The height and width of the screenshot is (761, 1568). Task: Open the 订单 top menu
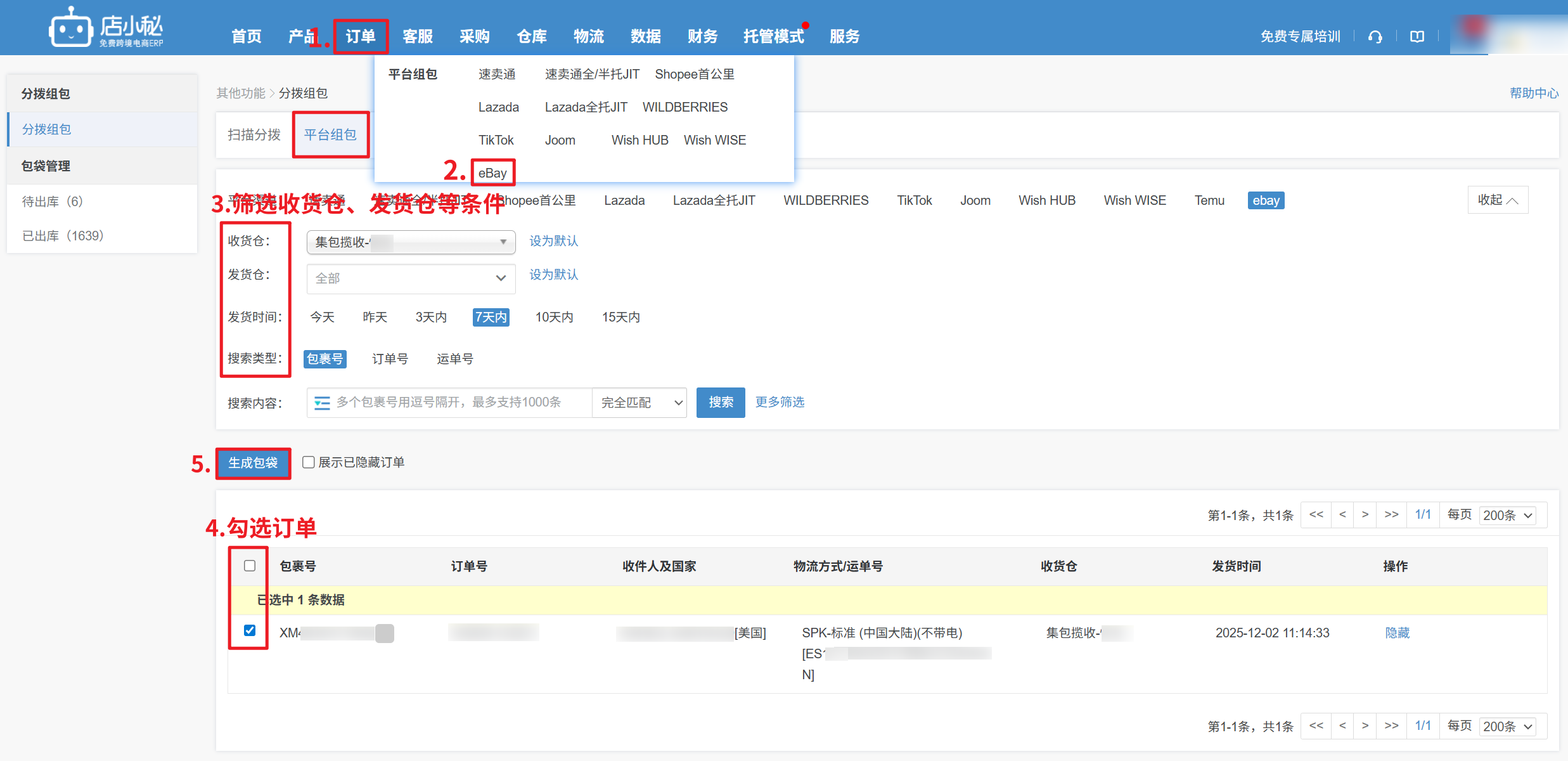(x=360, y=37)
